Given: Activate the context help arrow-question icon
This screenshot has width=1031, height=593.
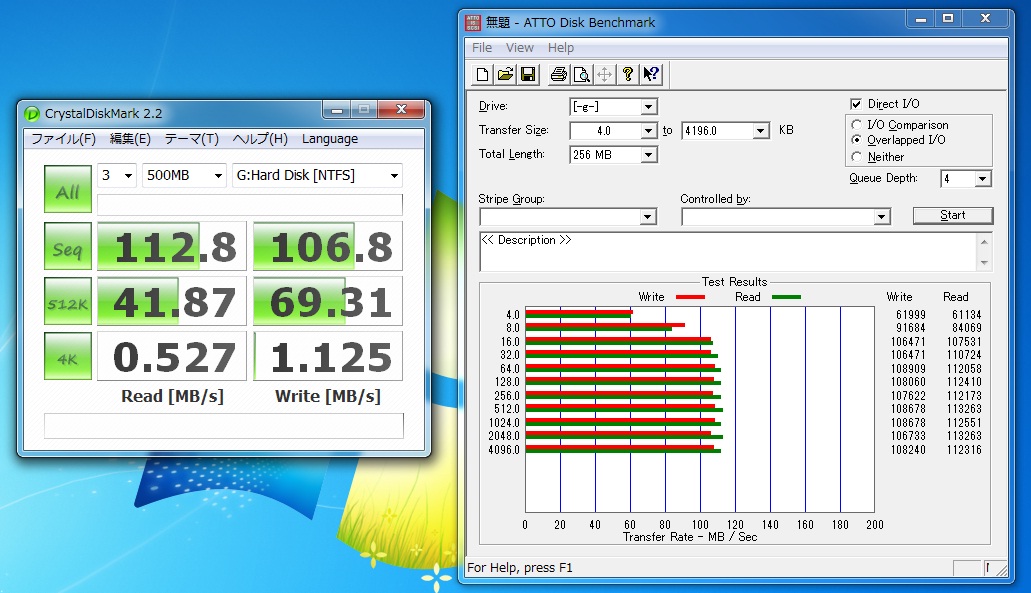Looking at the screenshot, I should click(x=651, y=74).
